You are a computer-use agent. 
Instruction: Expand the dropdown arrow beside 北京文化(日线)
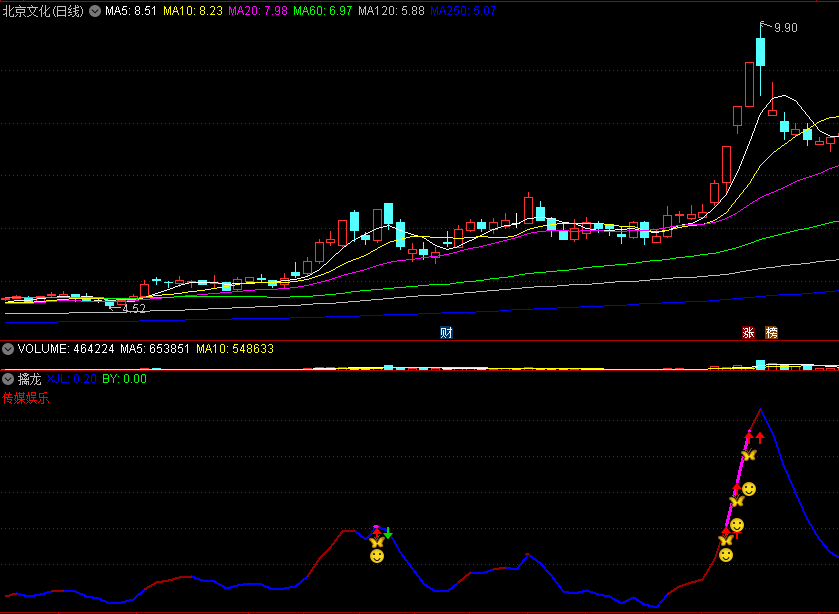pyautogui.click(x=95, y=11)
